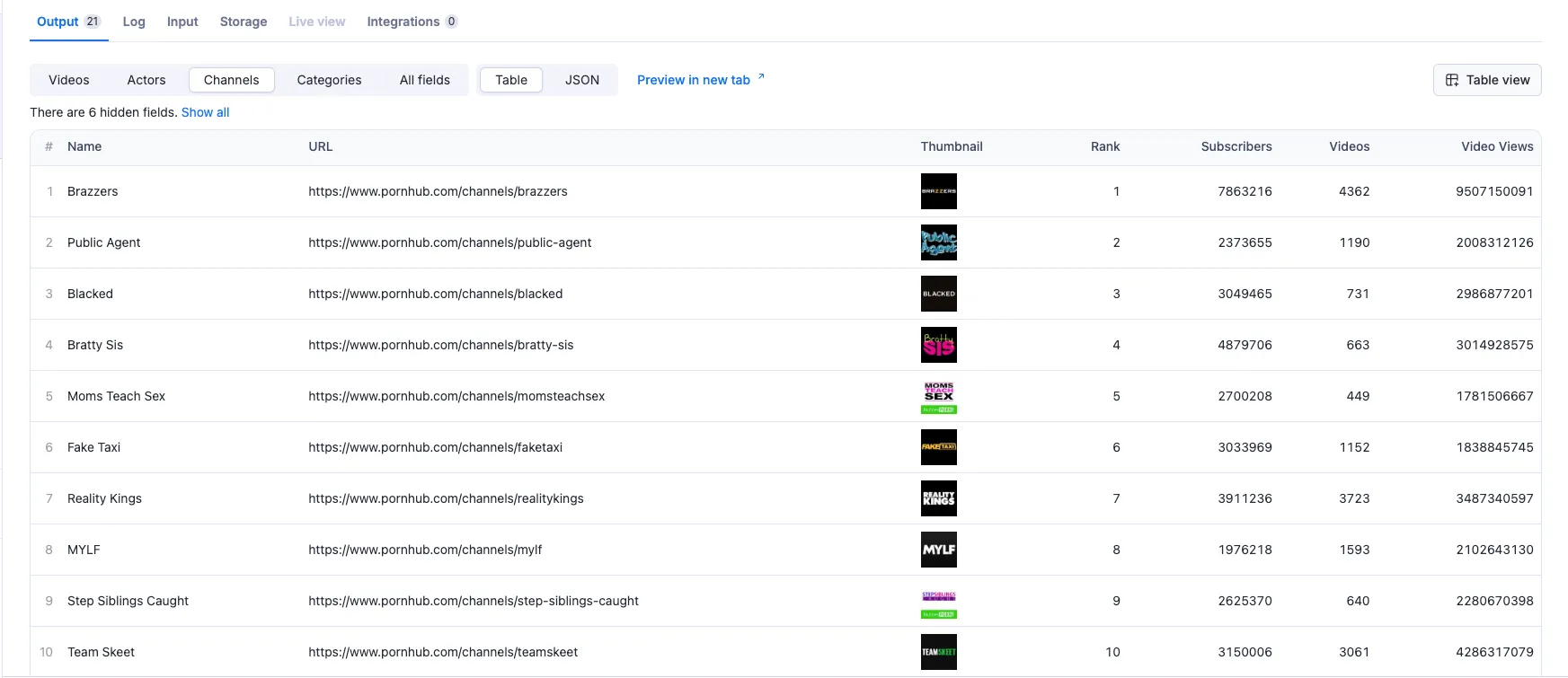Open the first row's thumbnail image
The image size is (1568, 678).
pyautogui.click(x=939, y=191)
